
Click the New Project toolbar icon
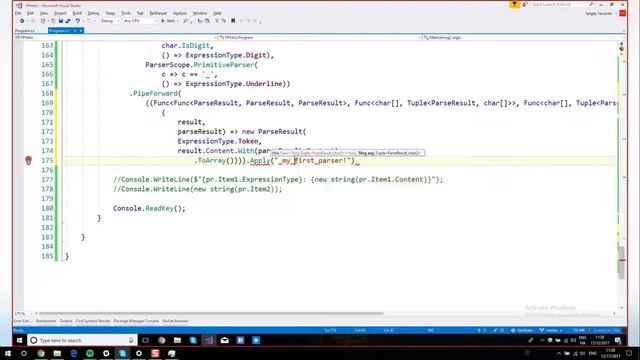click(43, 21)
